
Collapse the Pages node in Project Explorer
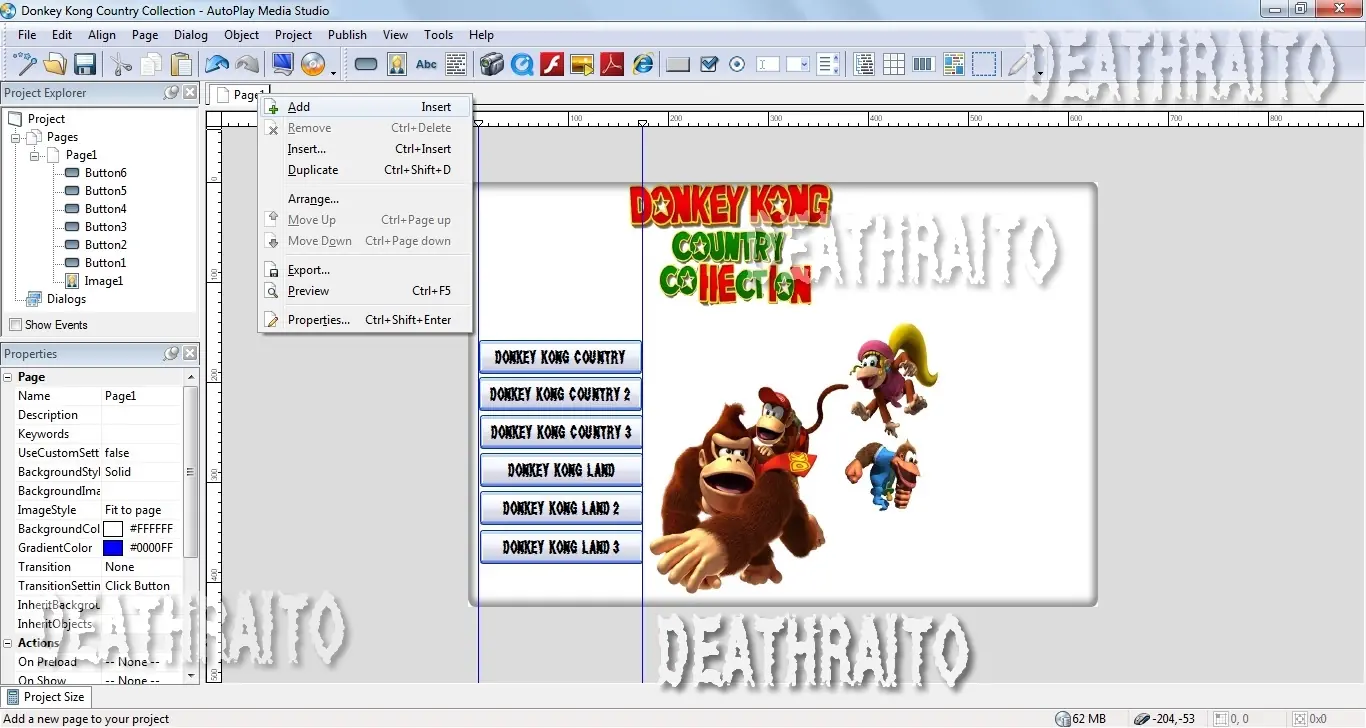click(16, 137)
